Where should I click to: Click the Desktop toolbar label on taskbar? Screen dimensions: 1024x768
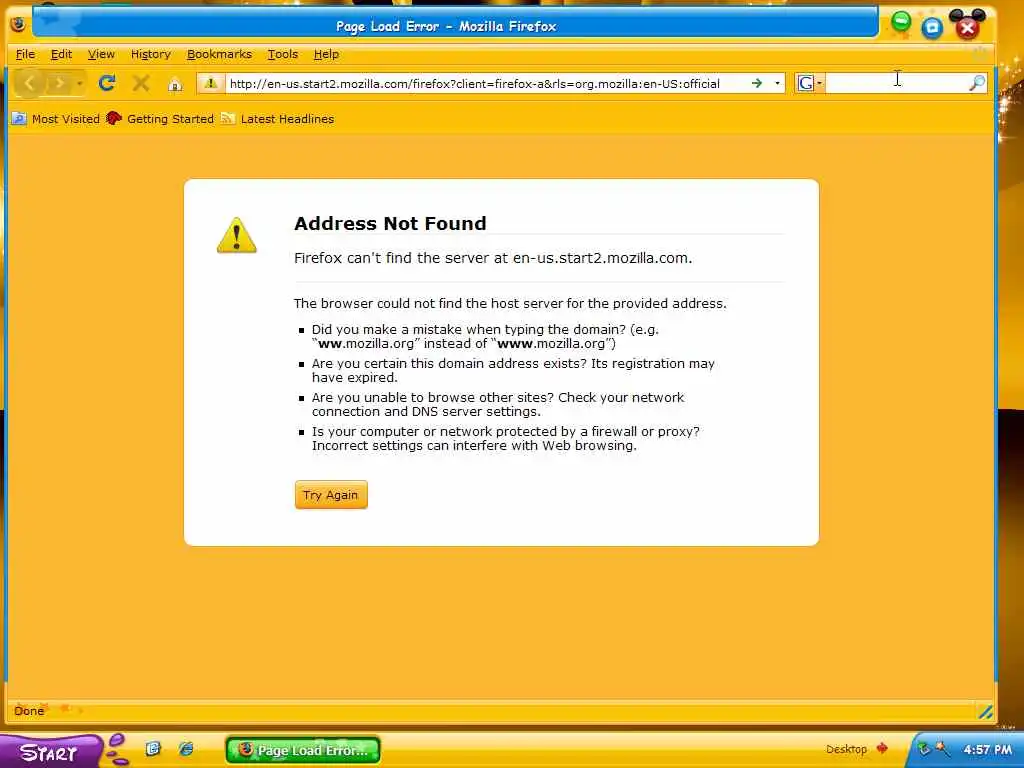[x=846, y=749]
